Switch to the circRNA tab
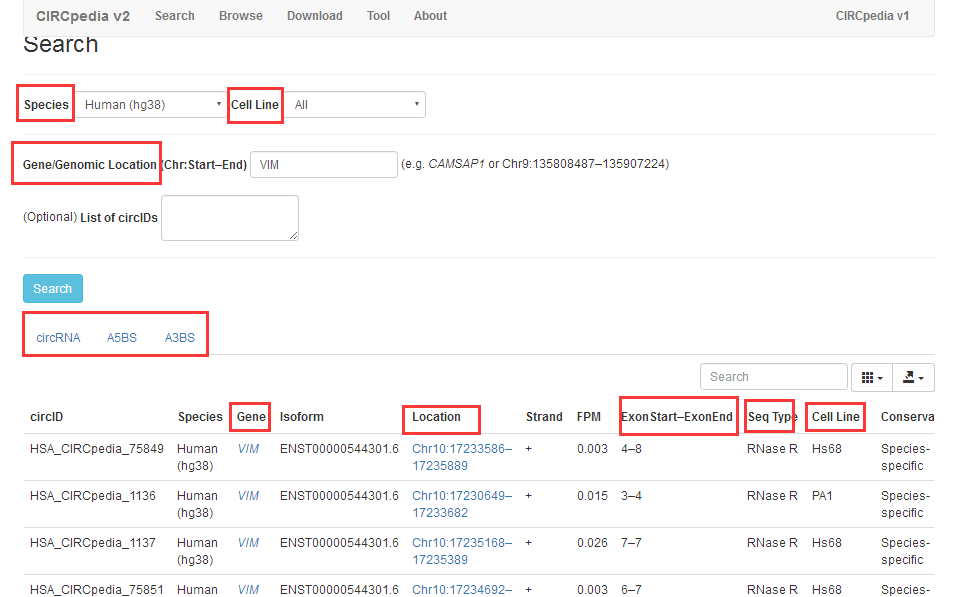This screenshot has height=597, width=962. click(x=58, y=338)
